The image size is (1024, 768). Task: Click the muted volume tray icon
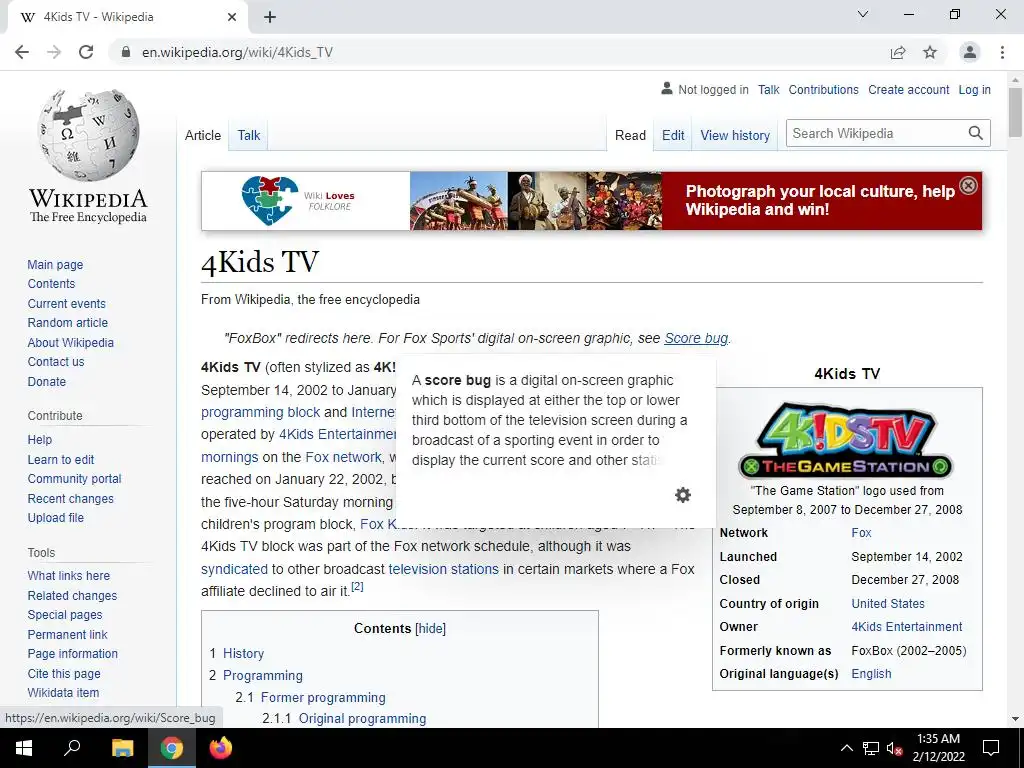tap(894, 748)
